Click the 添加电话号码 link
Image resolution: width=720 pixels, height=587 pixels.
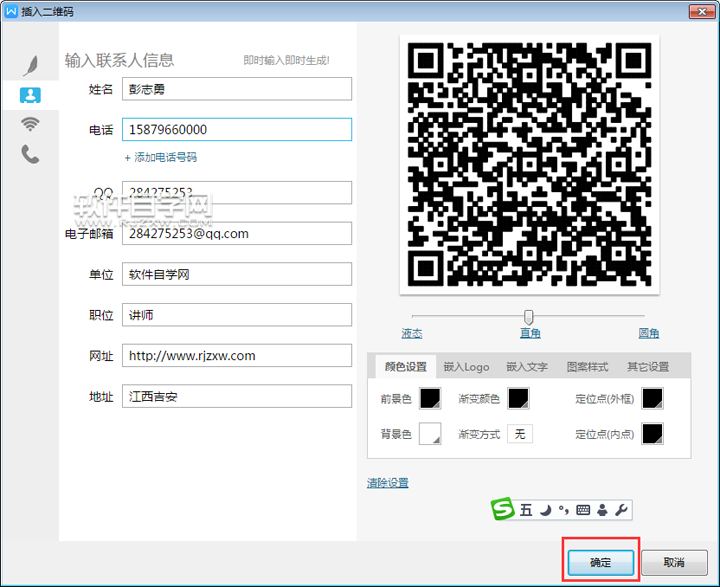tap(160, 157)
